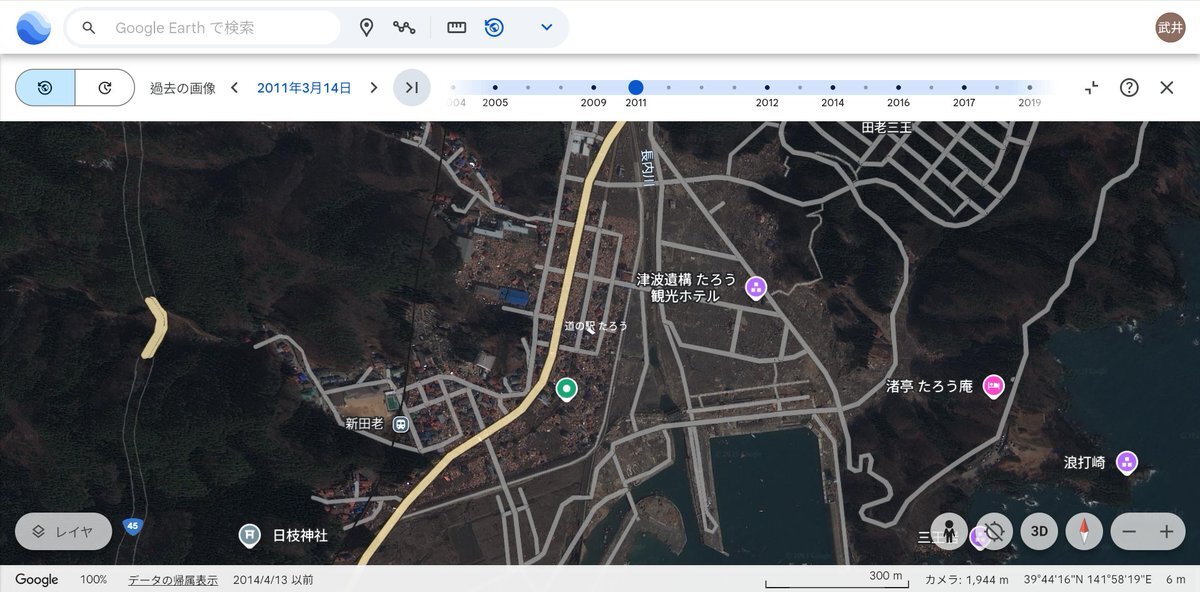This screenshot has width=1200, height=592.
Task: Click the 300 m scale bar
Action: point(835,580)
